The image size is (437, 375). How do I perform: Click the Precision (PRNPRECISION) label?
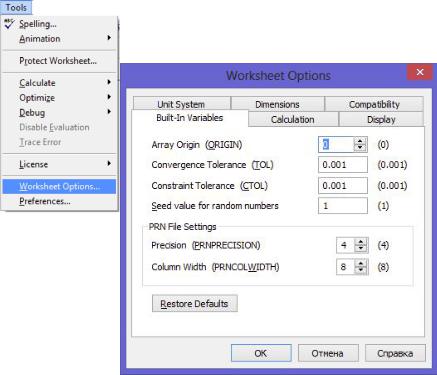(x=206, y=245)
